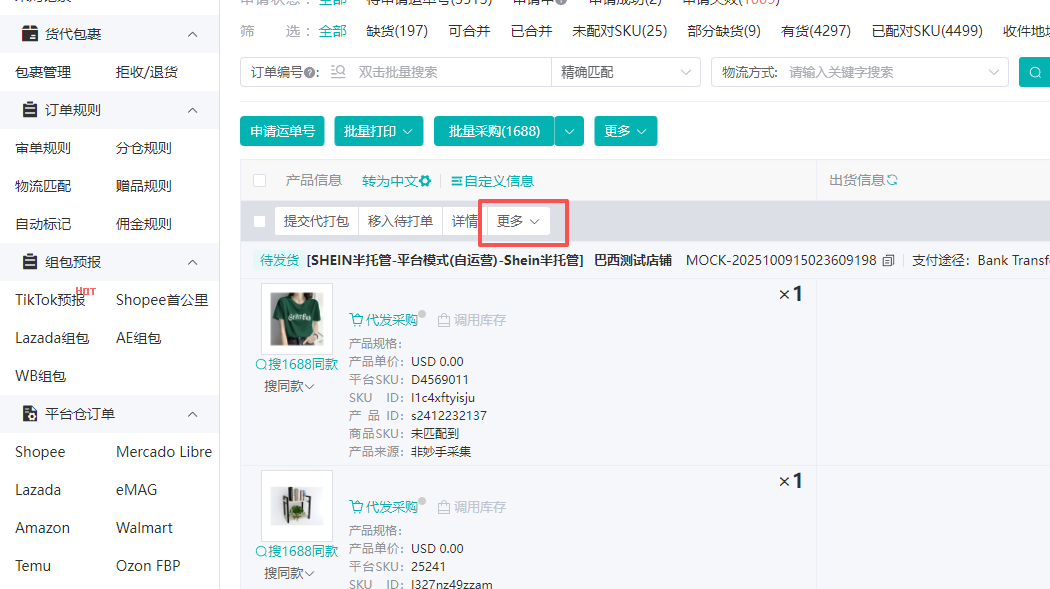This screenshot has height=589, width=1050.
Task: Open the green 更多 toolbar dropdown
Action: [625, 131]
